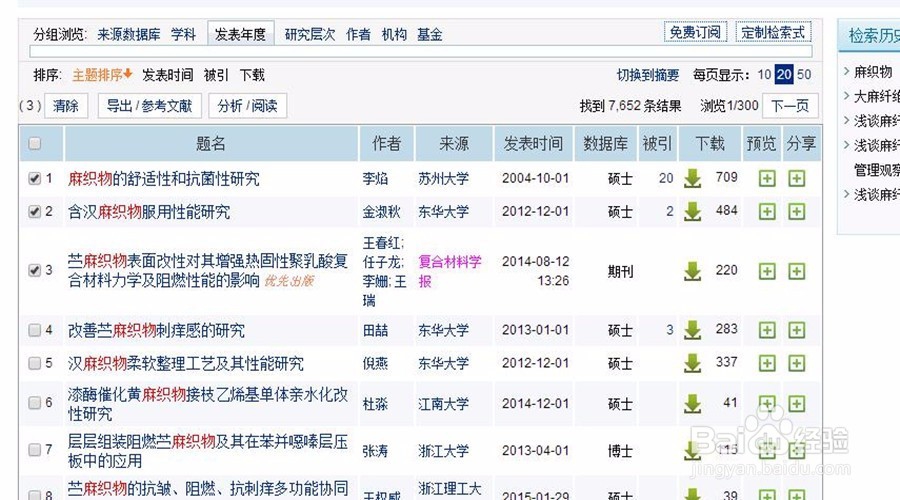Share the paper in row 1
Screen dimensions: 900x500
(x=796, y=179)
